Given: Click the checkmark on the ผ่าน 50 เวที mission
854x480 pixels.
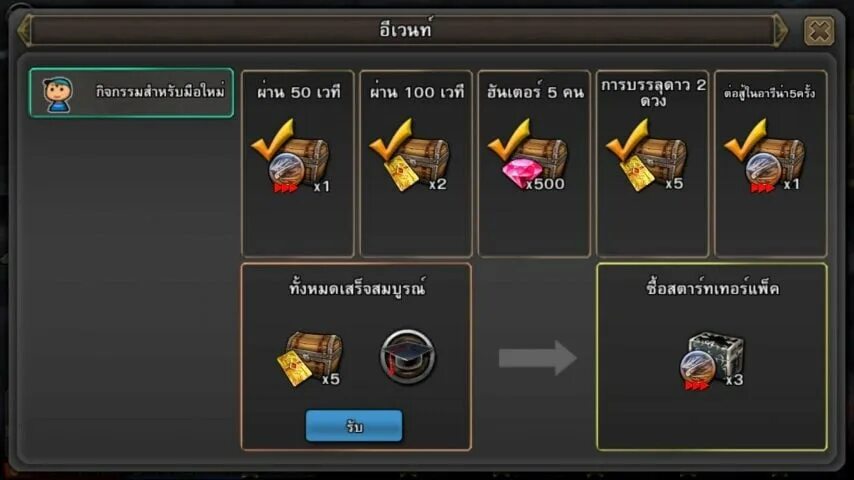Looking at the screenshot, I should 272,139.
